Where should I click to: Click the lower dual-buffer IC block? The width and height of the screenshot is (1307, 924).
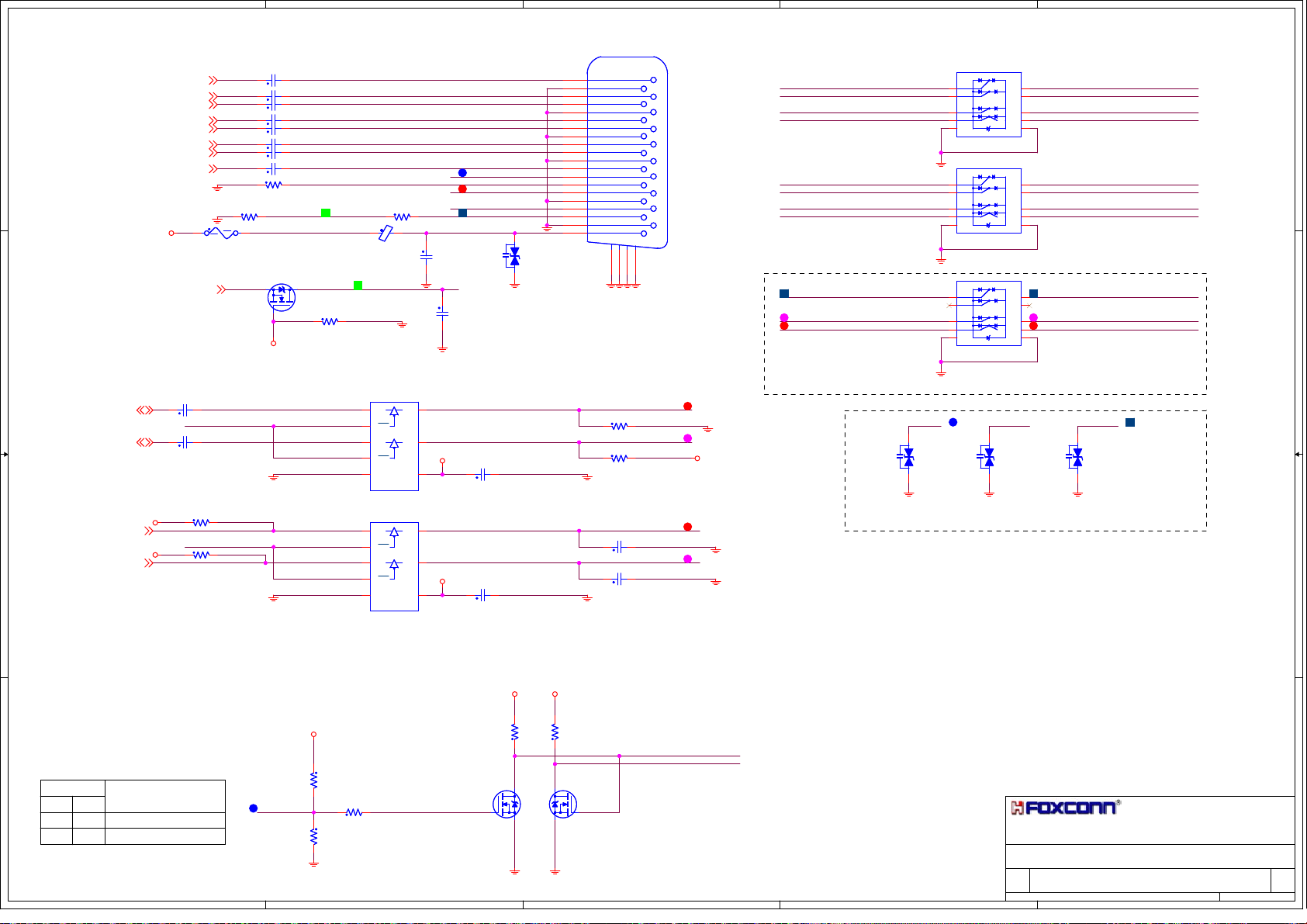(394, 566)
